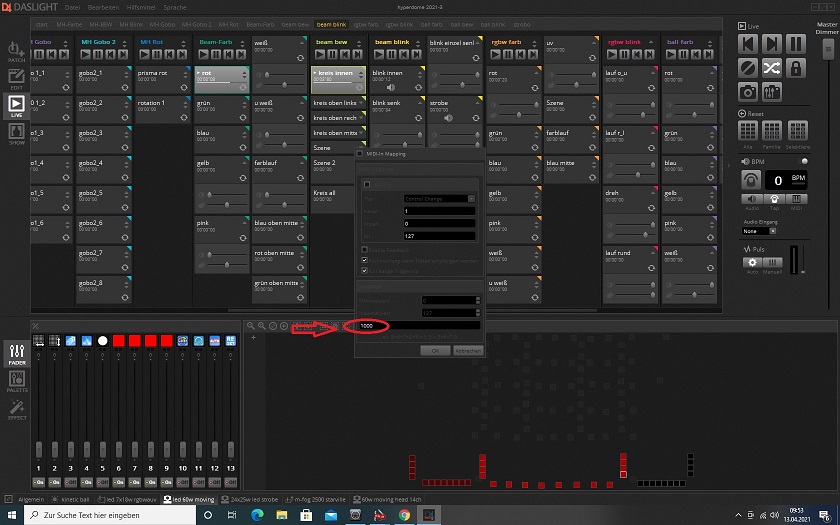Switch to the led 60w moving fixture tab
Image resolution: width=840 pixels, height=525 pixels.
tap(188, 499)
